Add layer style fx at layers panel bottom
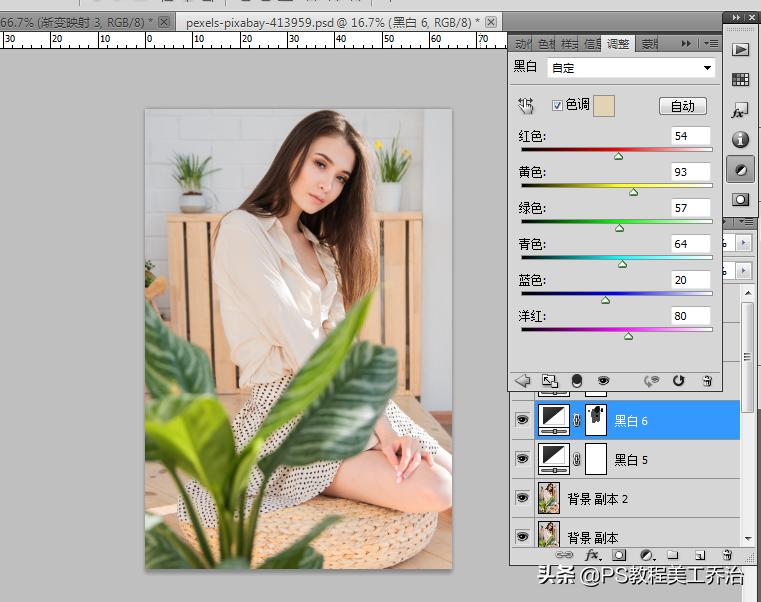This screenshot has height=602, width=761. (x=593, y=554)
